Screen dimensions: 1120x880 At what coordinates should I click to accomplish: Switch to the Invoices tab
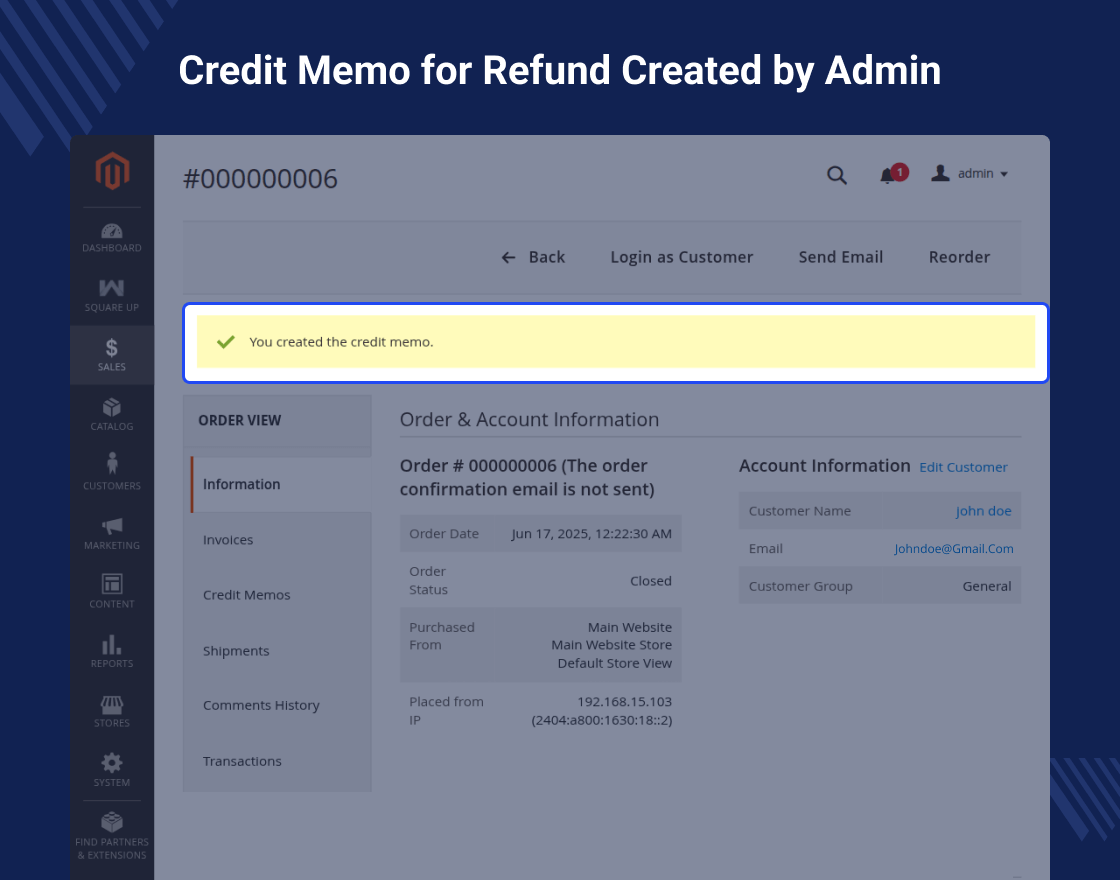coord(228,540)
